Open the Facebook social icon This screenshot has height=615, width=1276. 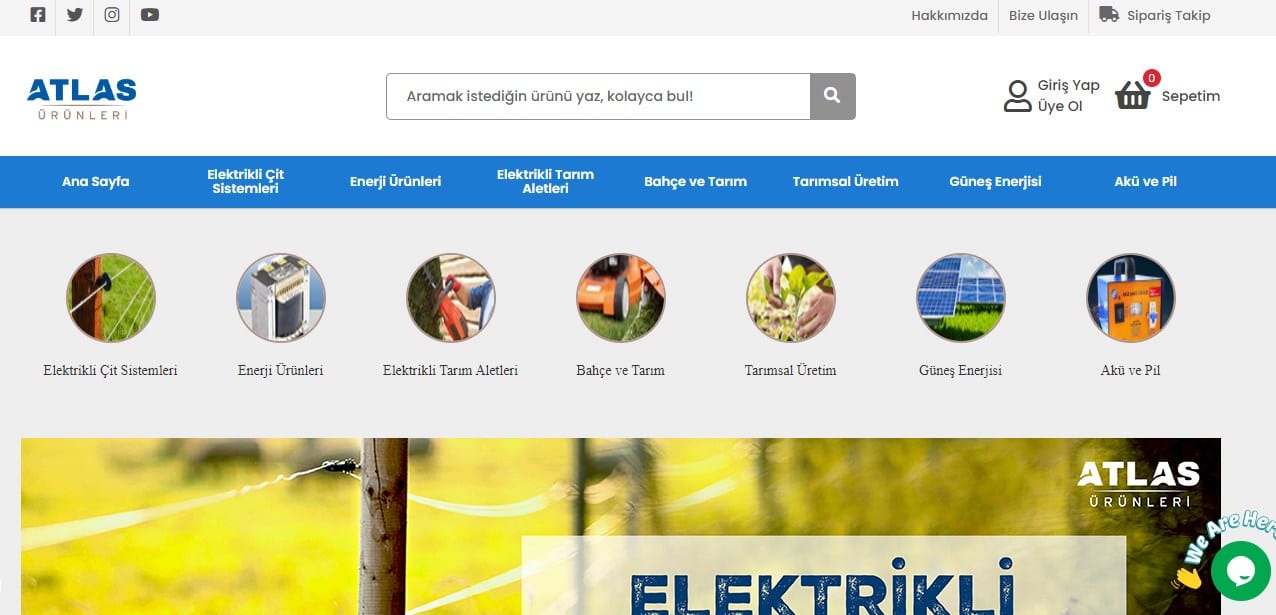(38, 15)
